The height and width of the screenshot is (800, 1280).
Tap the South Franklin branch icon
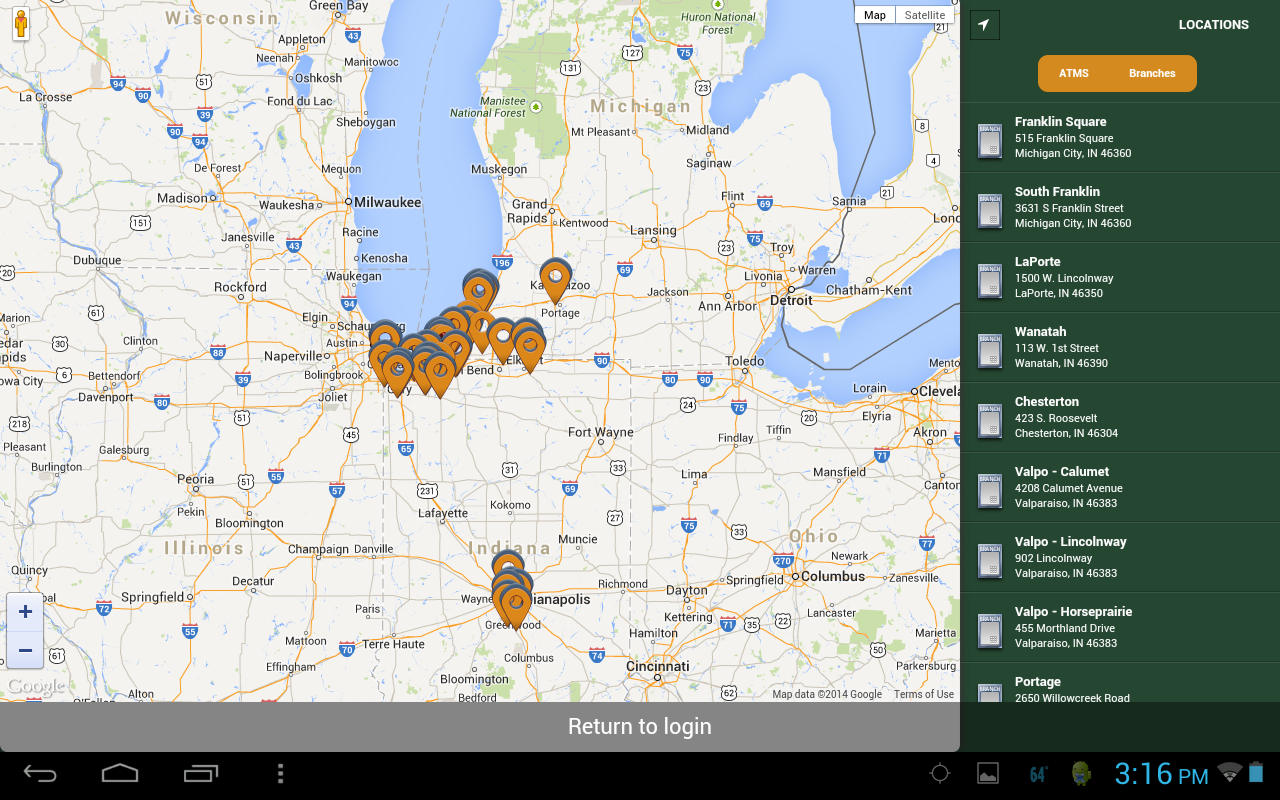click(989, 210)
